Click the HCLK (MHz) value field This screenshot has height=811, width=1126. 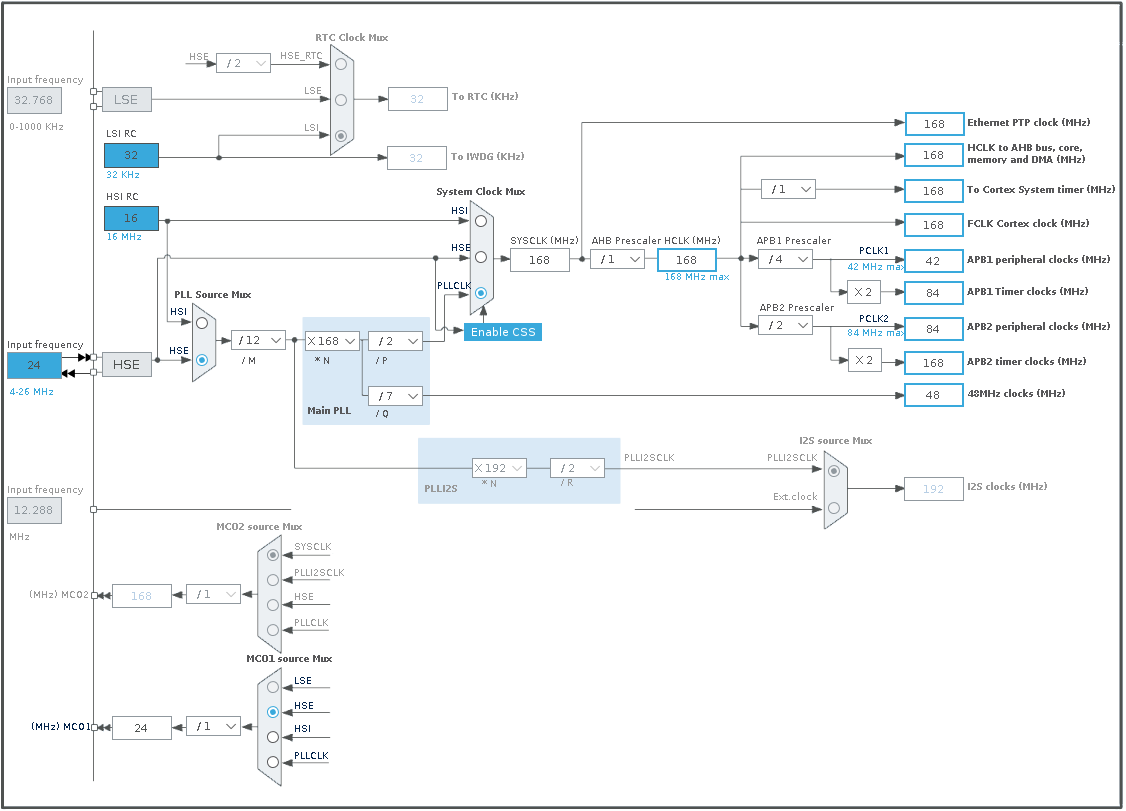pos(687,260)
